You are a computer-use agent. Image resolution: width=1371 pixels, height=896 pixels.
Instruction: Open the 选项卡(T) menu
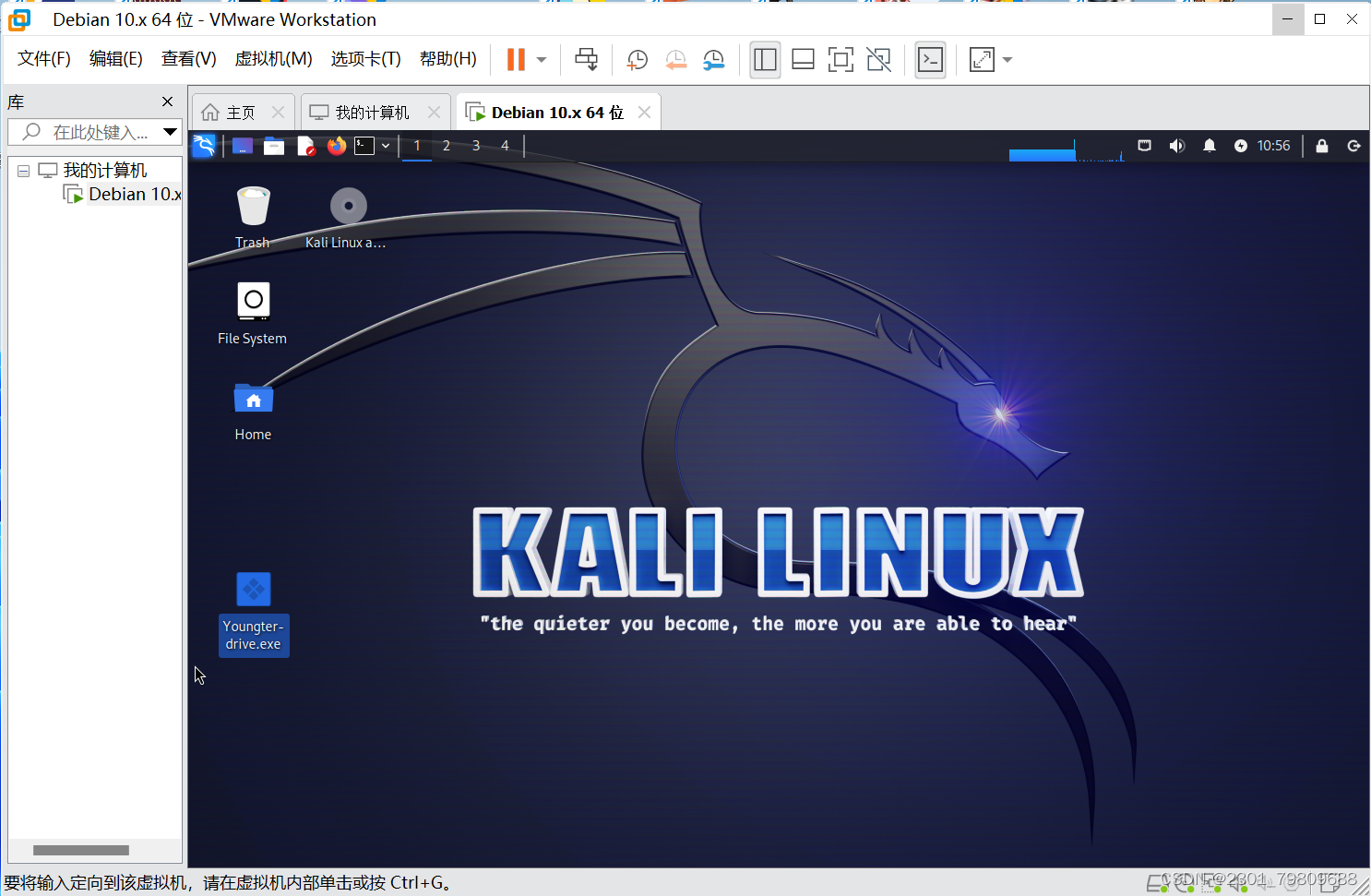click(x=366, y=59)
